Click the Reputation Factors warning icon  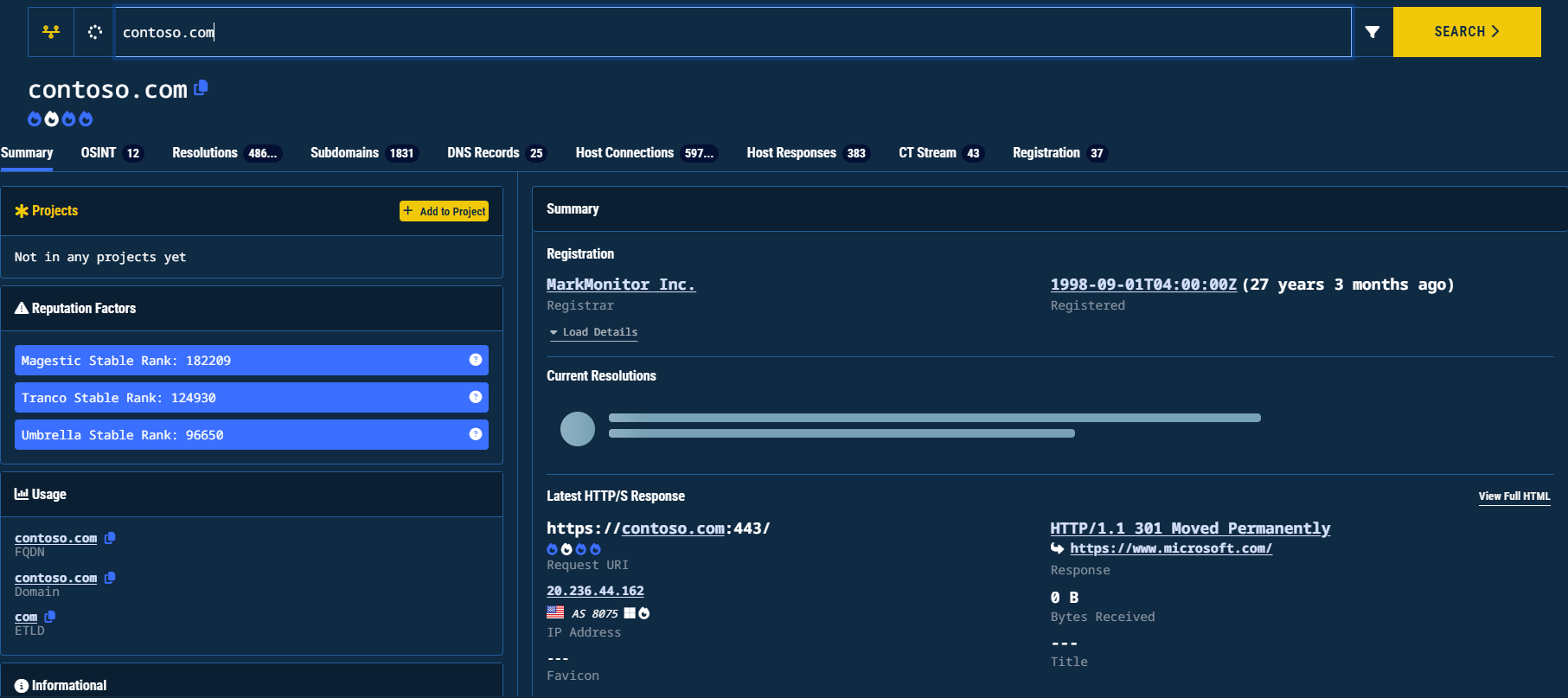pos(22,308)
